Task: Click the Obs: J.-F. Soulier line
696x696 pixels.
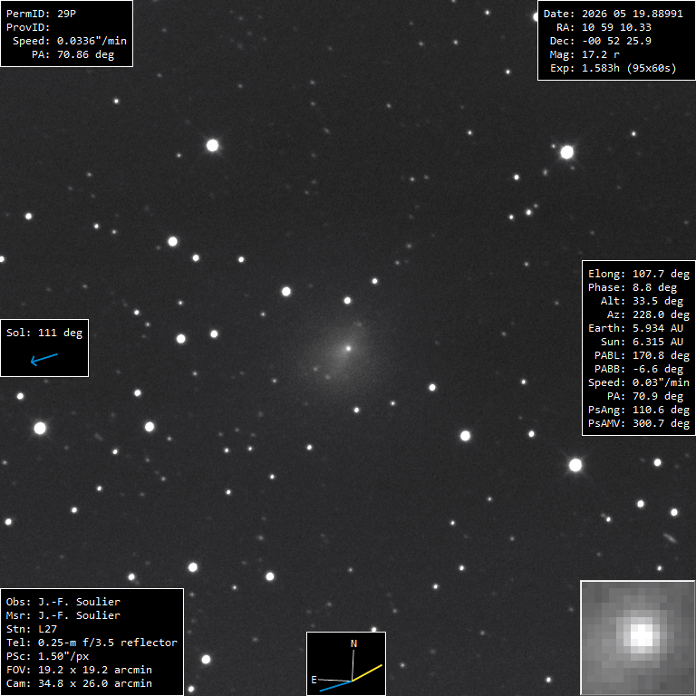Action: point(63,602)
